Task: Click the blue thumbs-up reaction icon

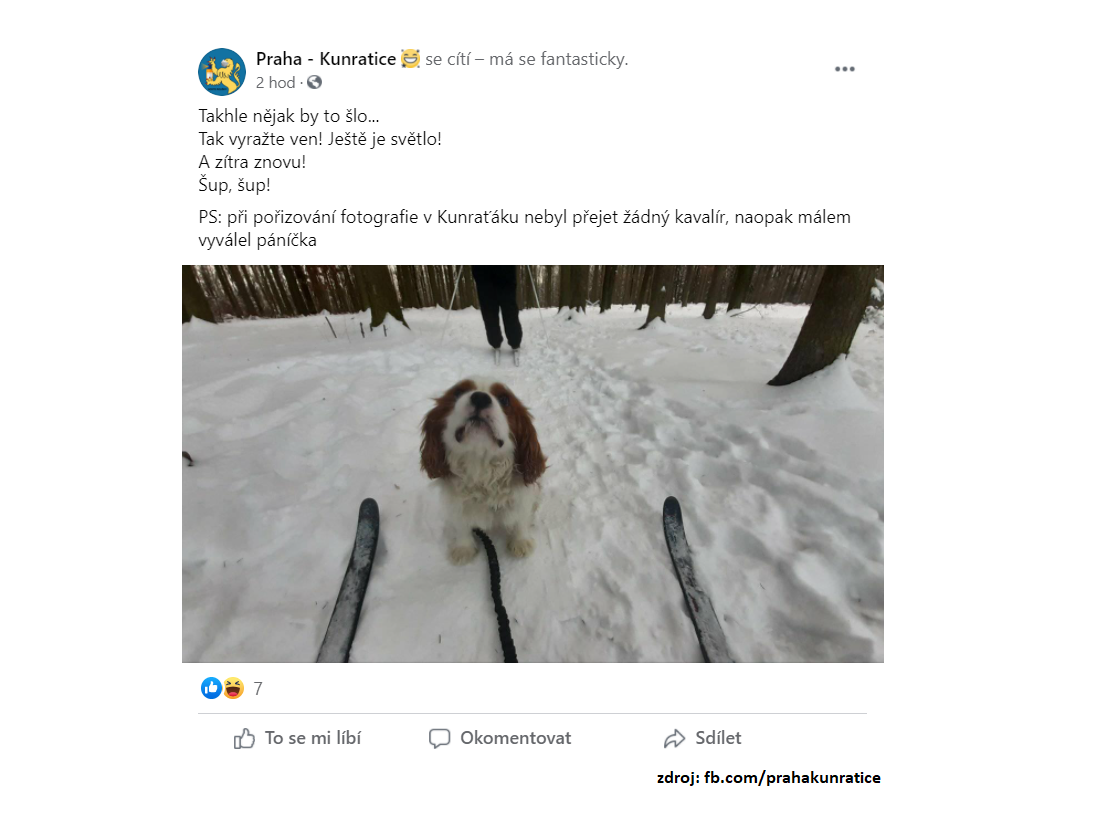Action: pyautogui.click(x=211, y=688)
